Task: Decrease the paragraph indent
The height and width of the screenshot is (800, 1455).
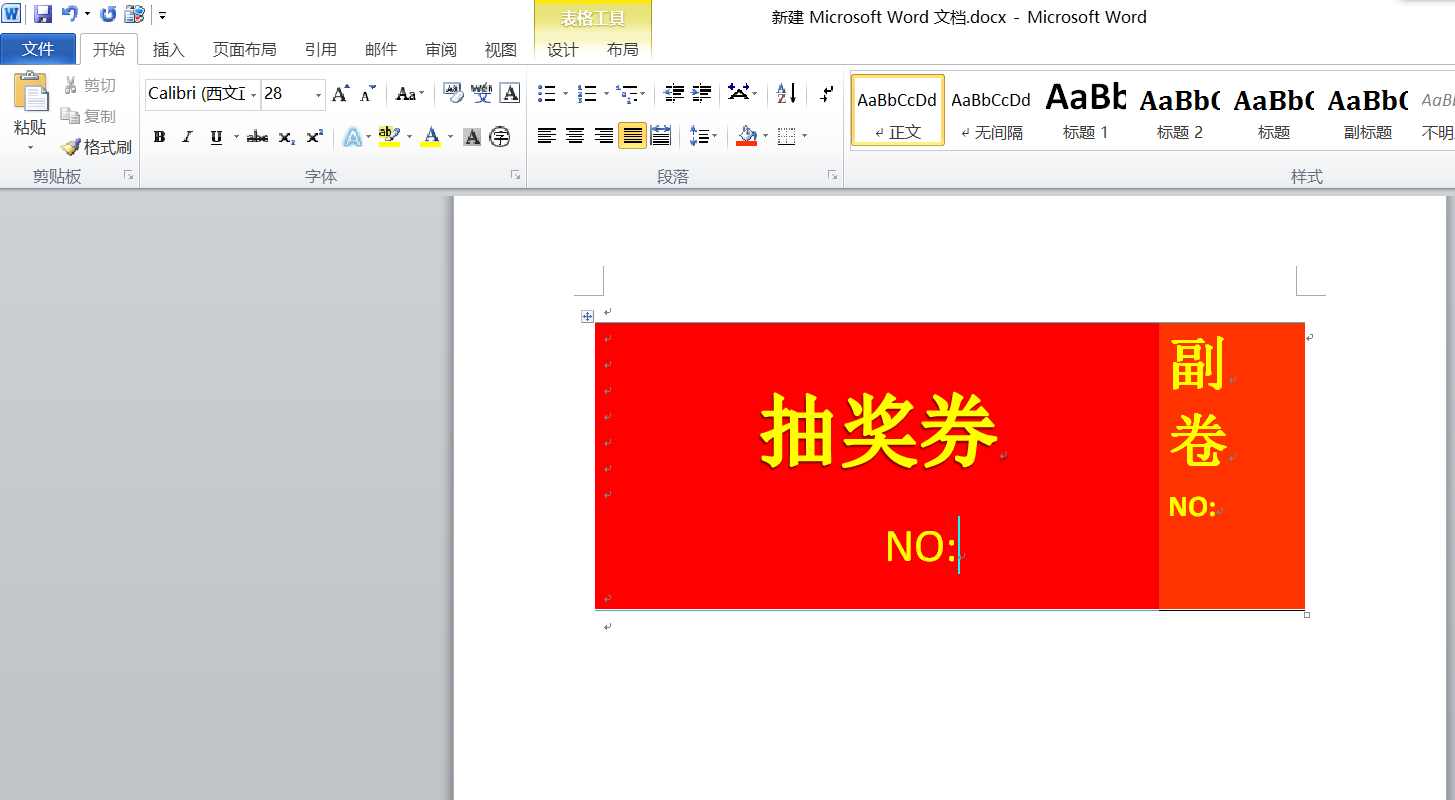Action: [x=674, y=94]
